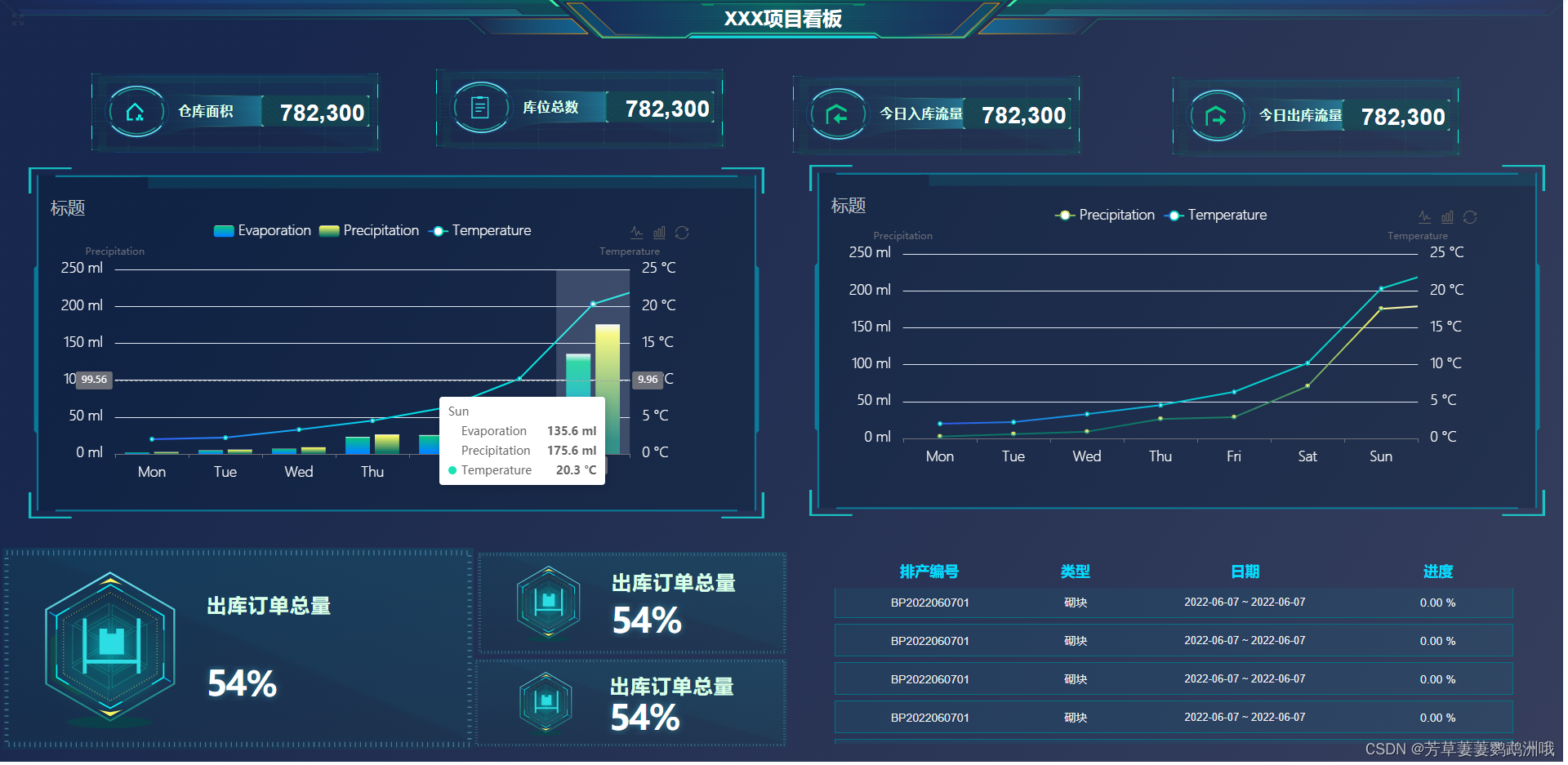Click 54% in the lower small card
This screenshot has height=765, width=1568.
645,718
